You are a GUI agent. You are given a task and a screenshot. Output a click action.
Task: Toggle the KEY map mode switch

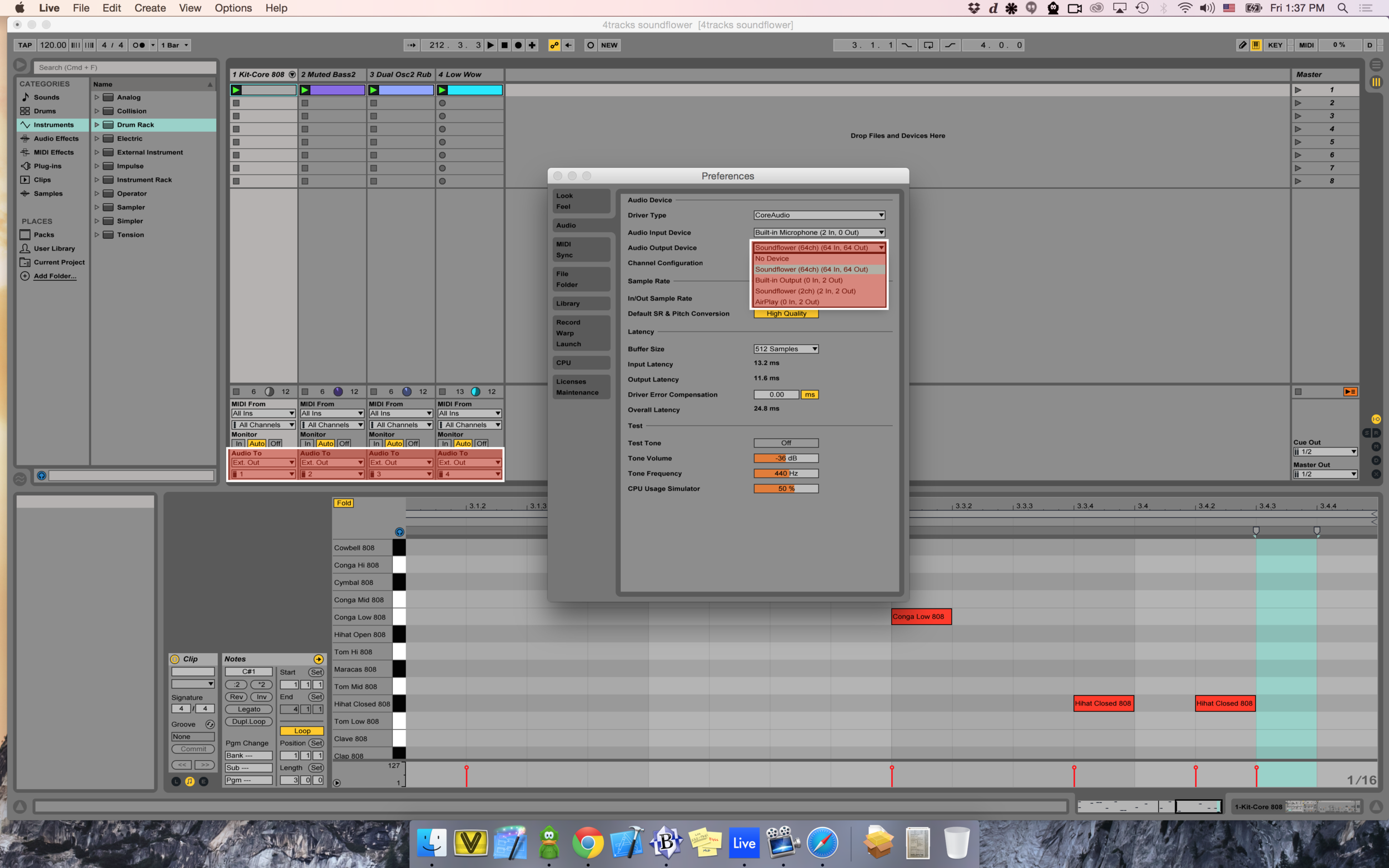[1275, 45]
